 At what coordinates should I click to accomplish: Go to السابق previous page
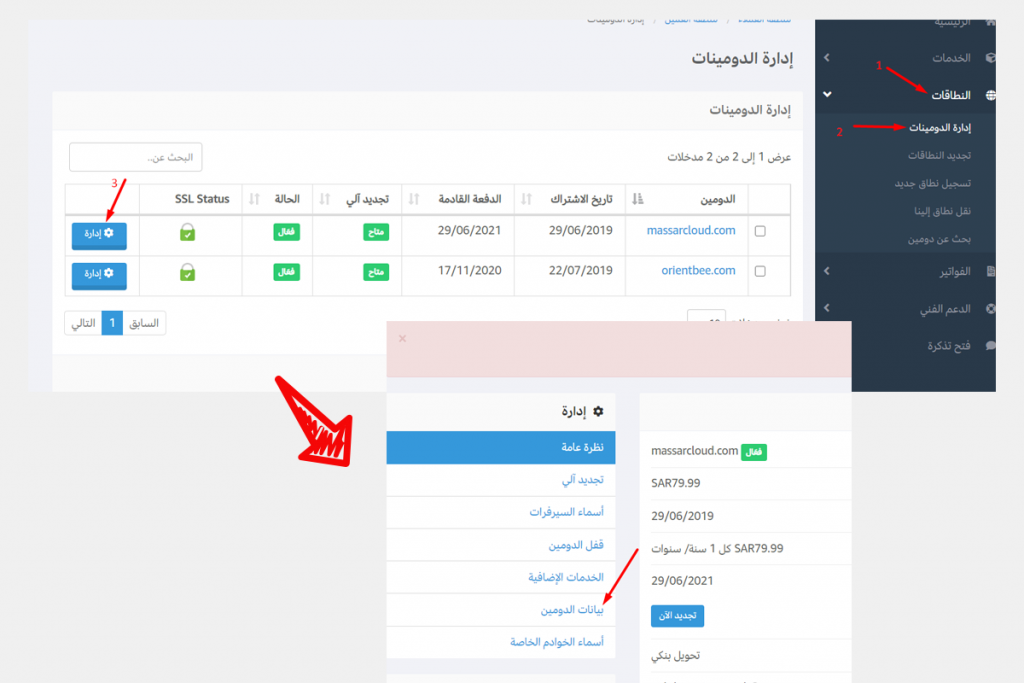coord(144,323)
